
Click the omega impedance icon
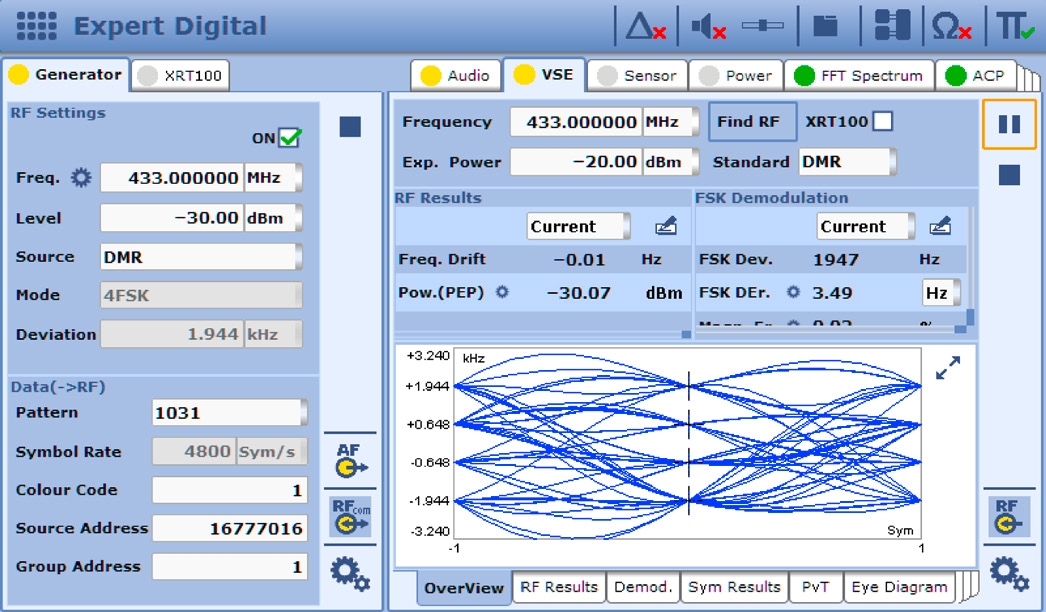[x=950, y=26]
